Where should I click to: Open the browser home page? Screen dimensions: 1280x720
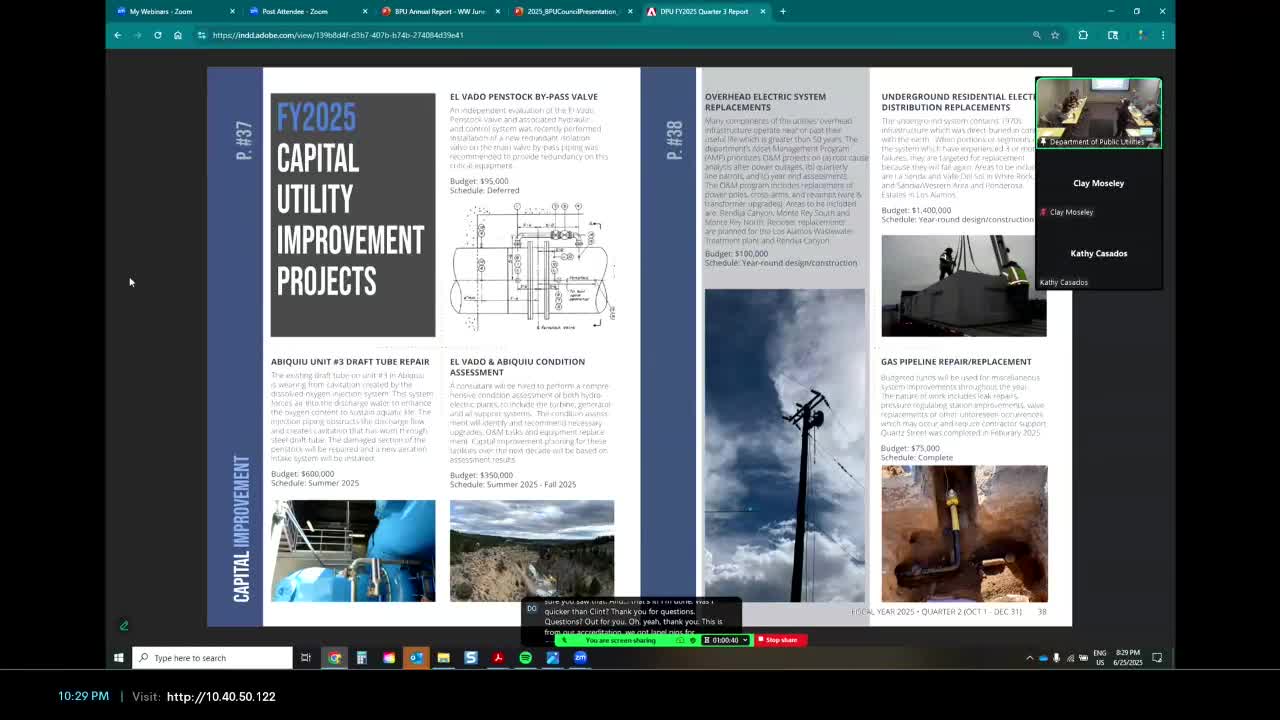[x=177, y=35]
